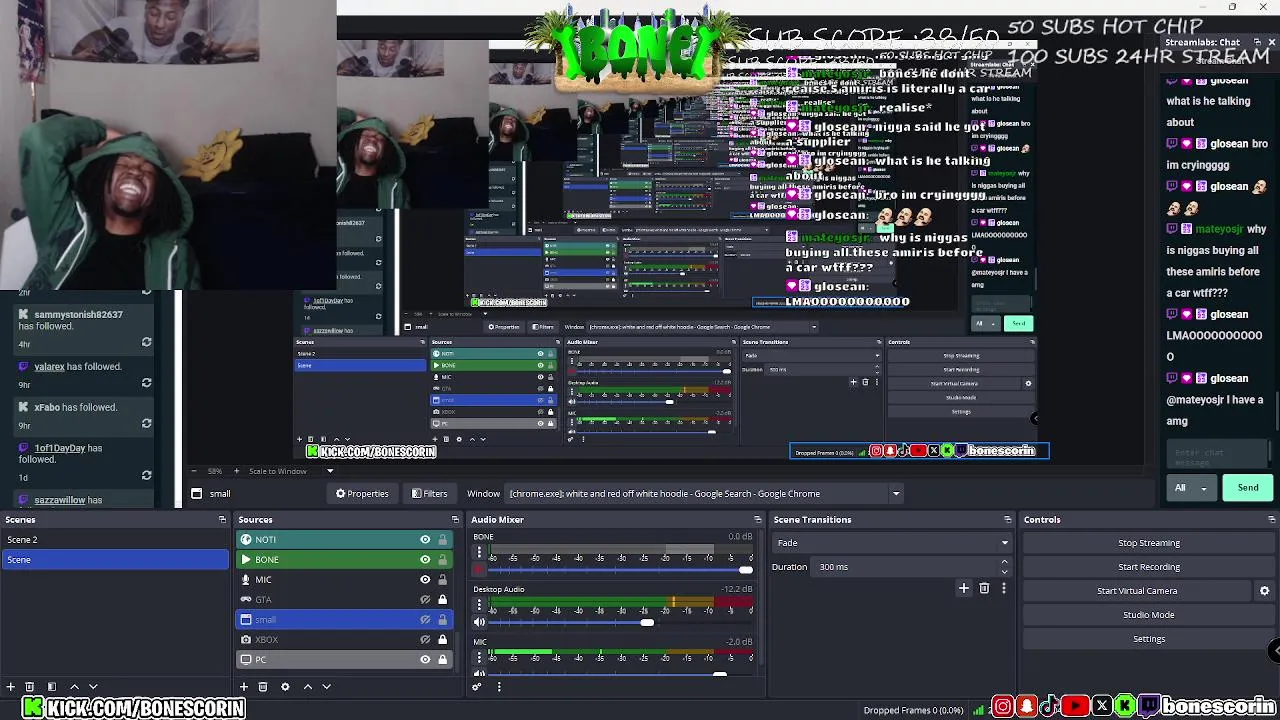1280x720 pixels.
Task: Zoom in preview with plus icon
Action: (x=237, y=471)
